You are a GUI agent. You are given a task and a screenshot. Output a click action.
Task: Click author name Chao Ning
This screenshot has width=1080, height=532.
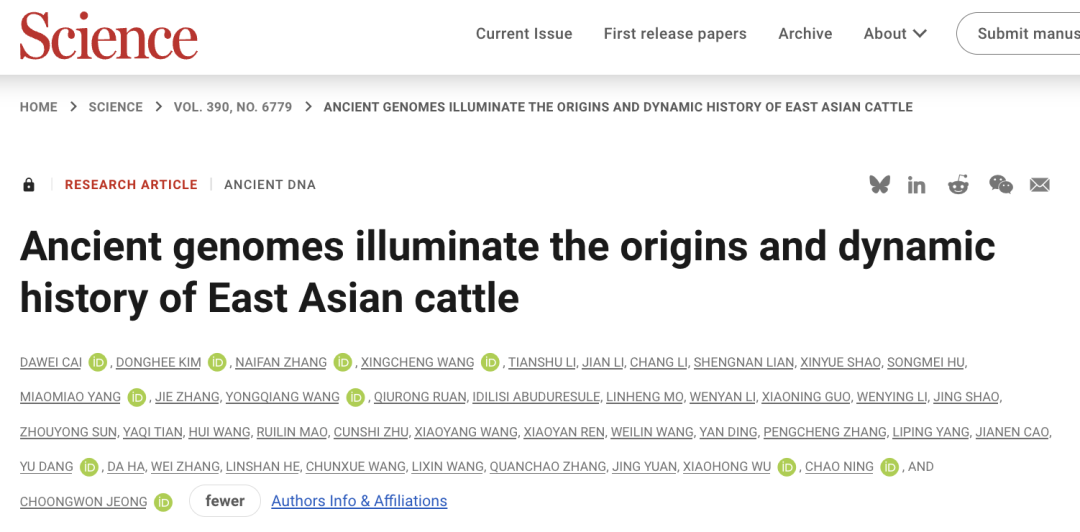click(839, 467)
